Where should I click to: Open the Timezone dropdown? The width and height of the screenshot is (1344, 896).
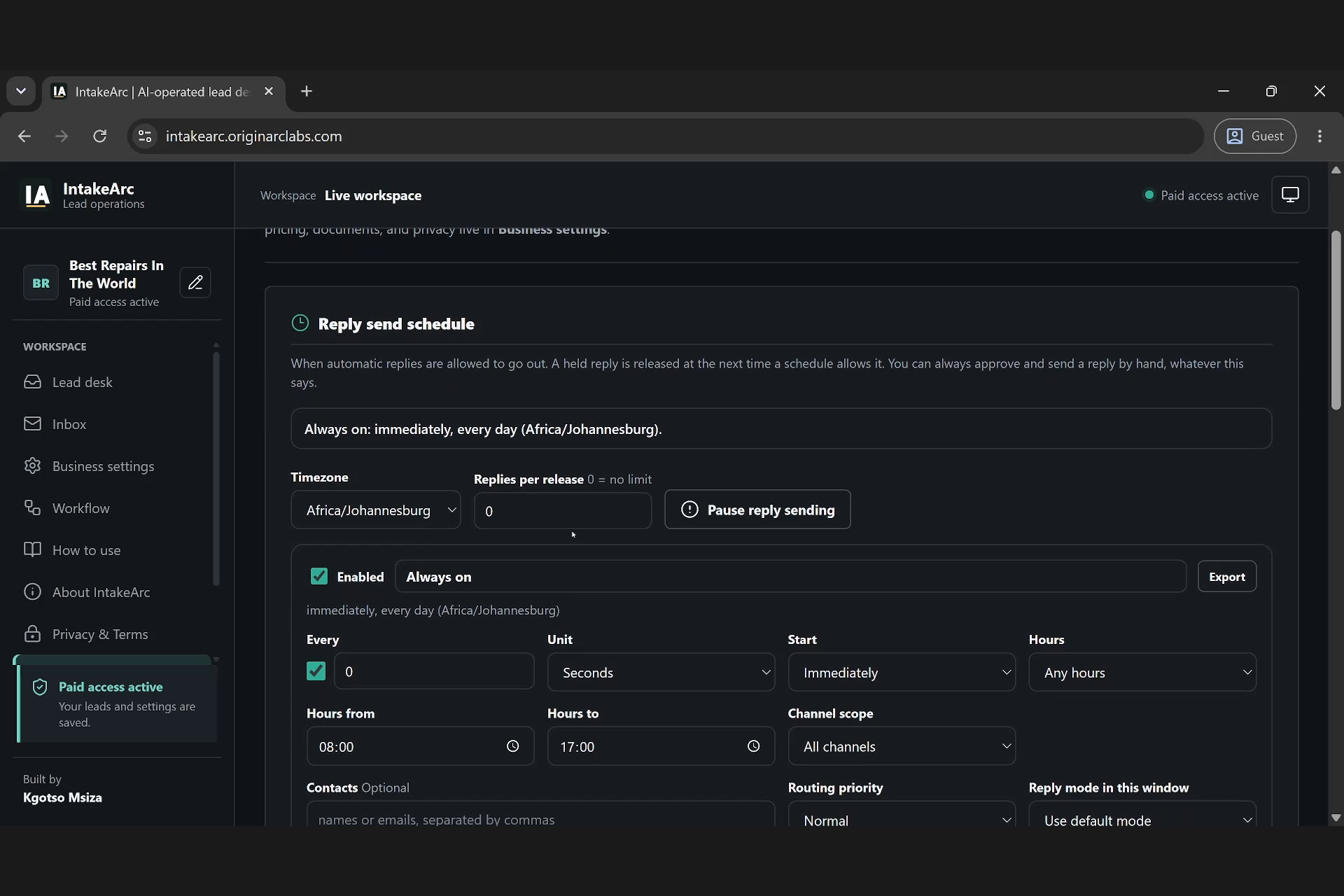(376, 510)
